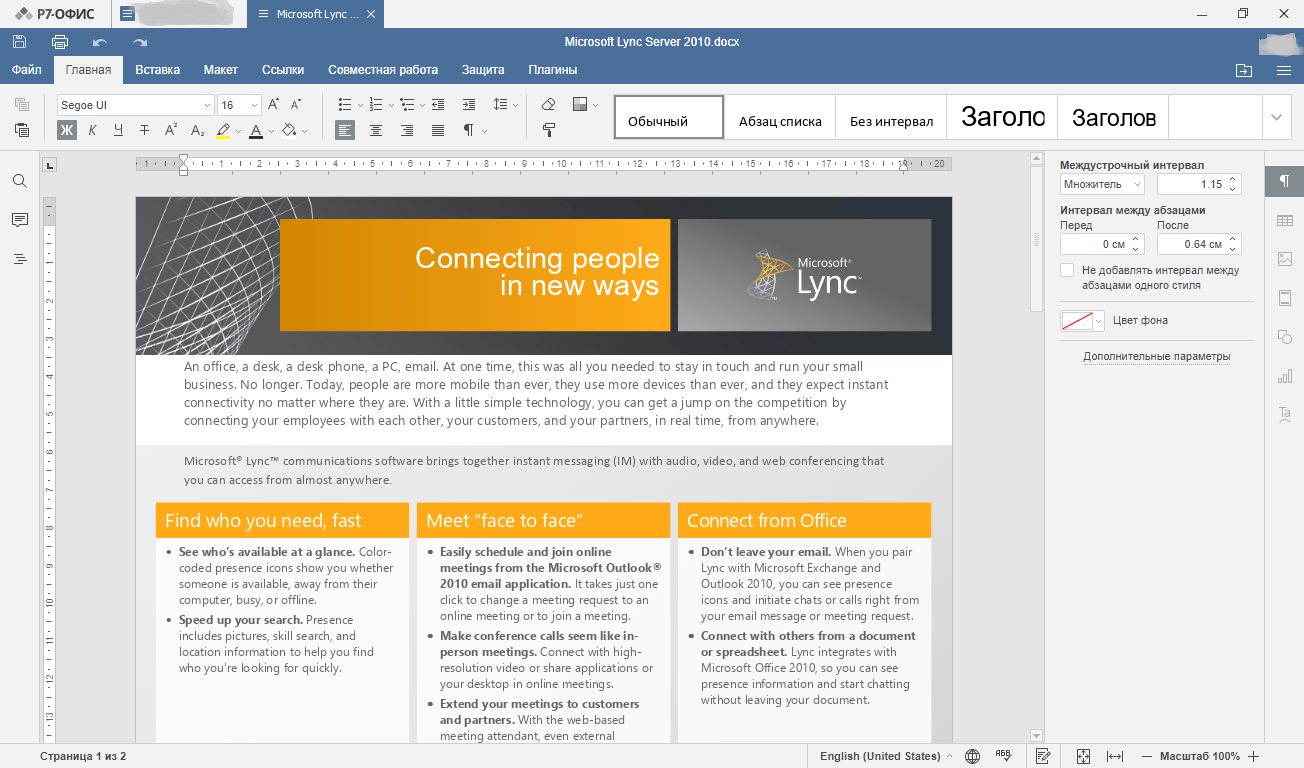Apply the Обычный style
The image size is (1304, 768).
click(x=668, y=117)
